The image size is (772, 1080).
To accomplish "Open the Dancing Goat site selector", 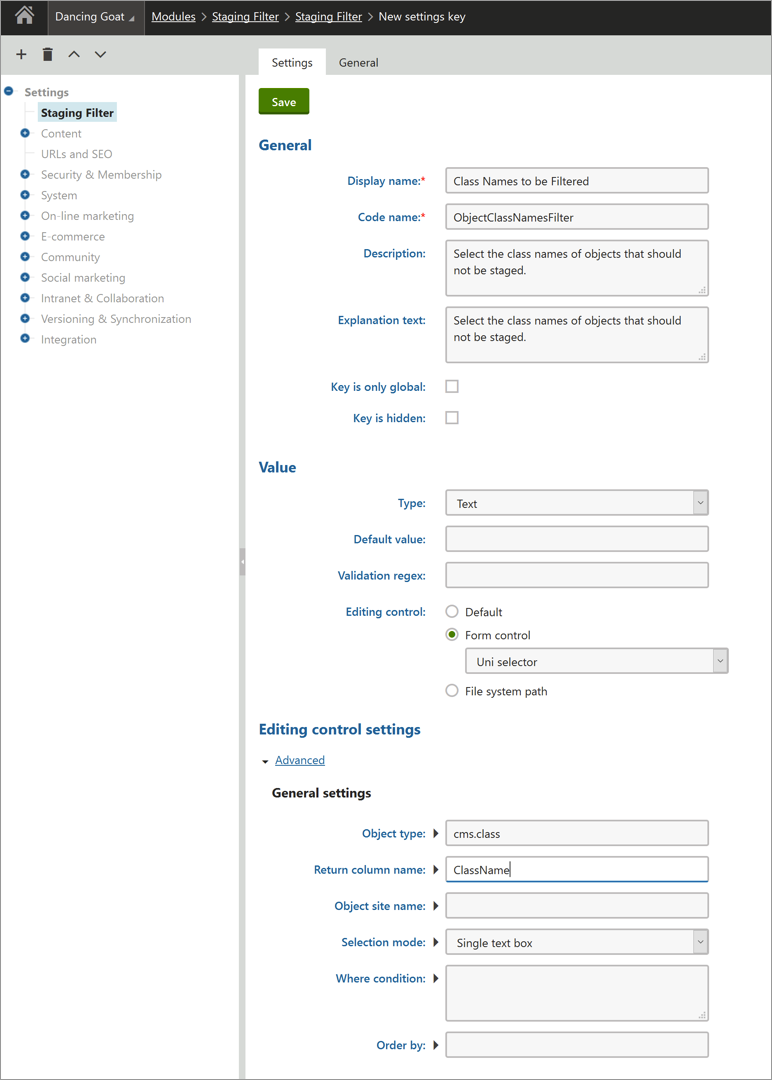I will pyautogui.click(x=95, y=17).
